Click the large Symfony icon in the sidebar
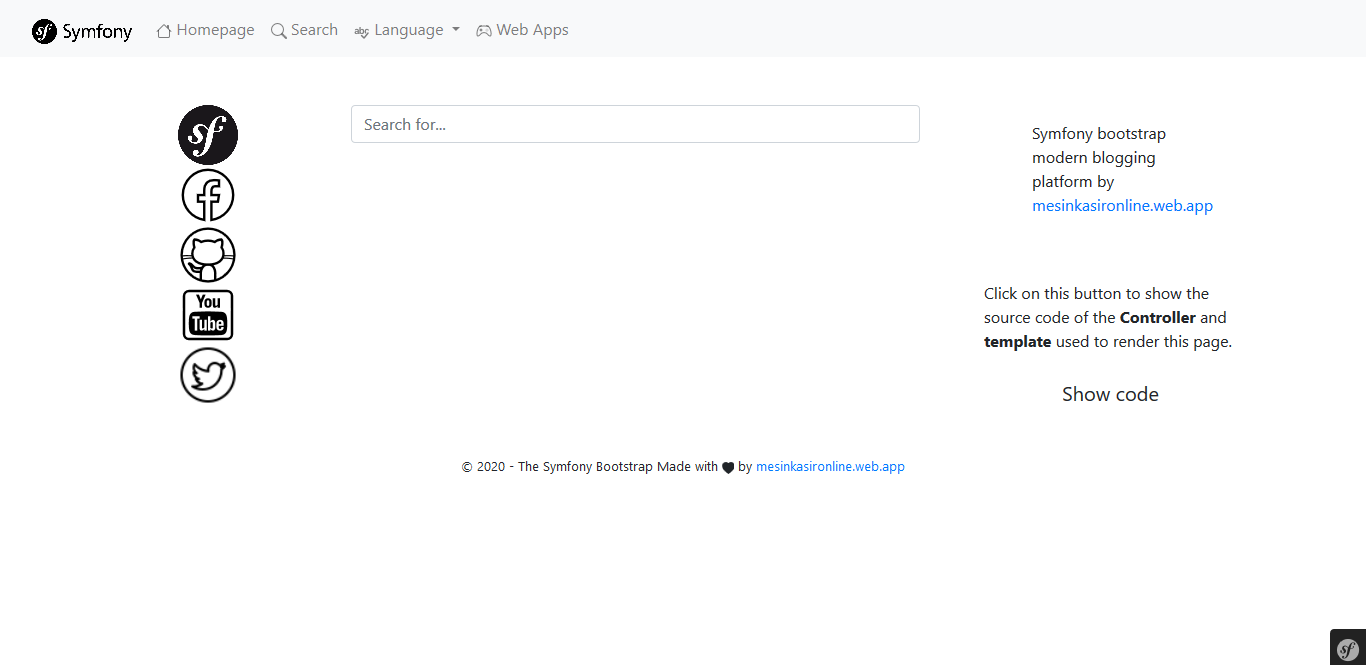 [208, 135]
